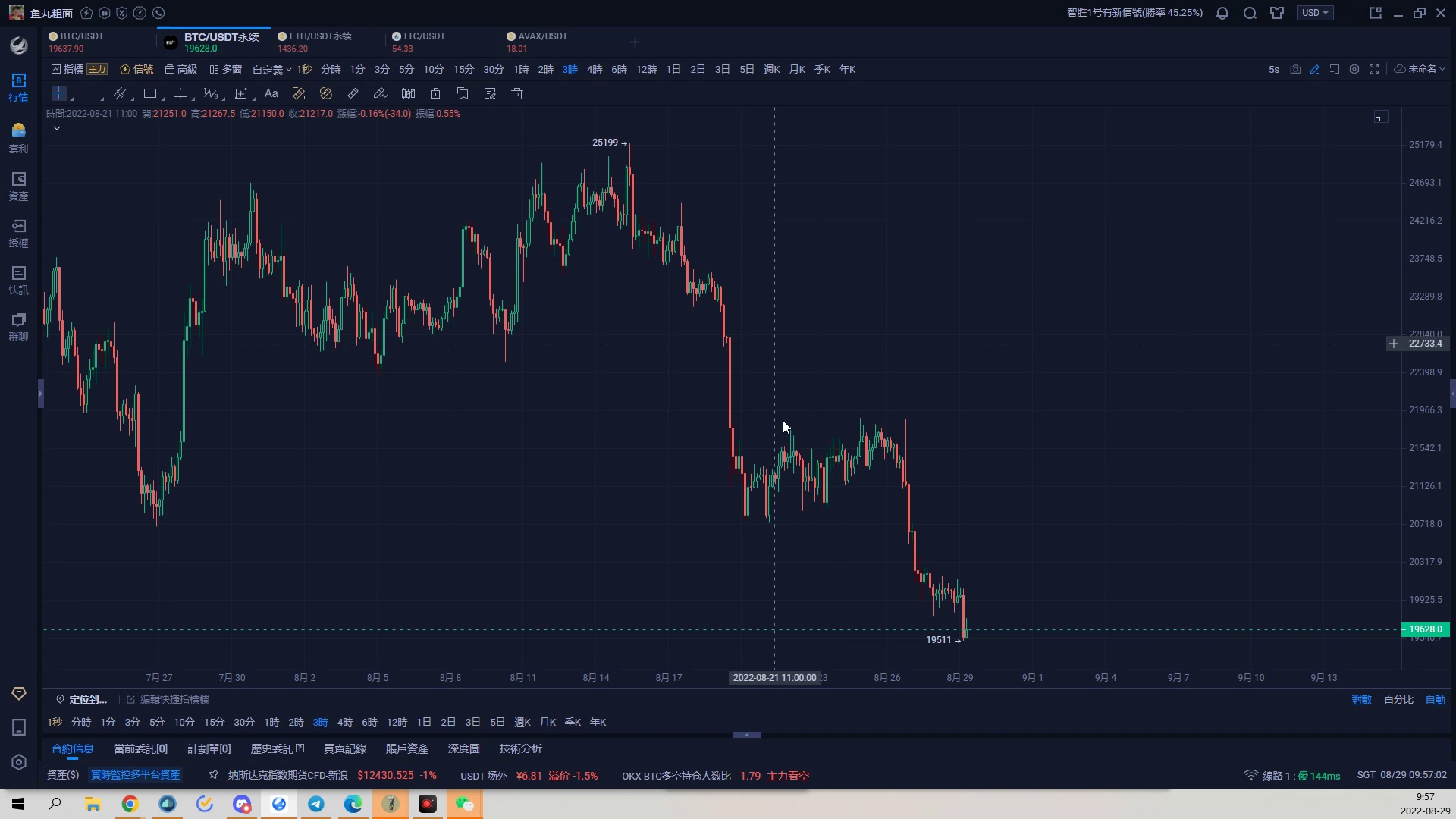Toggle the 對數 logarithmic scale

(x=1361, y=699)
